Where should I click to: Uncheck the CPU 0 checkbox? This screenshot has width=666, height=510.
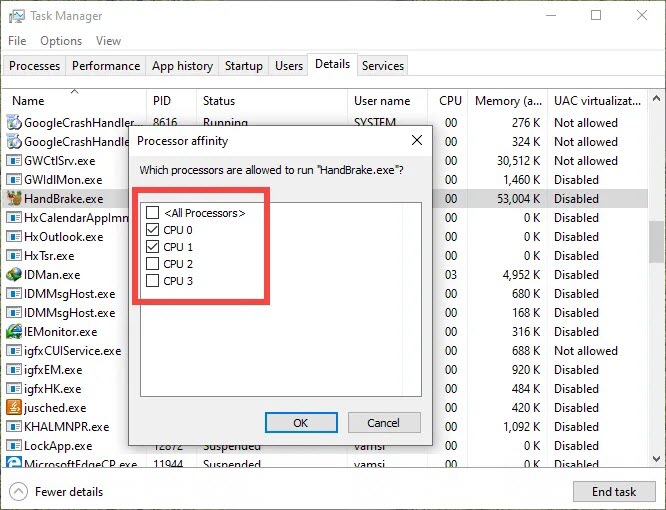tap(152, 230)
